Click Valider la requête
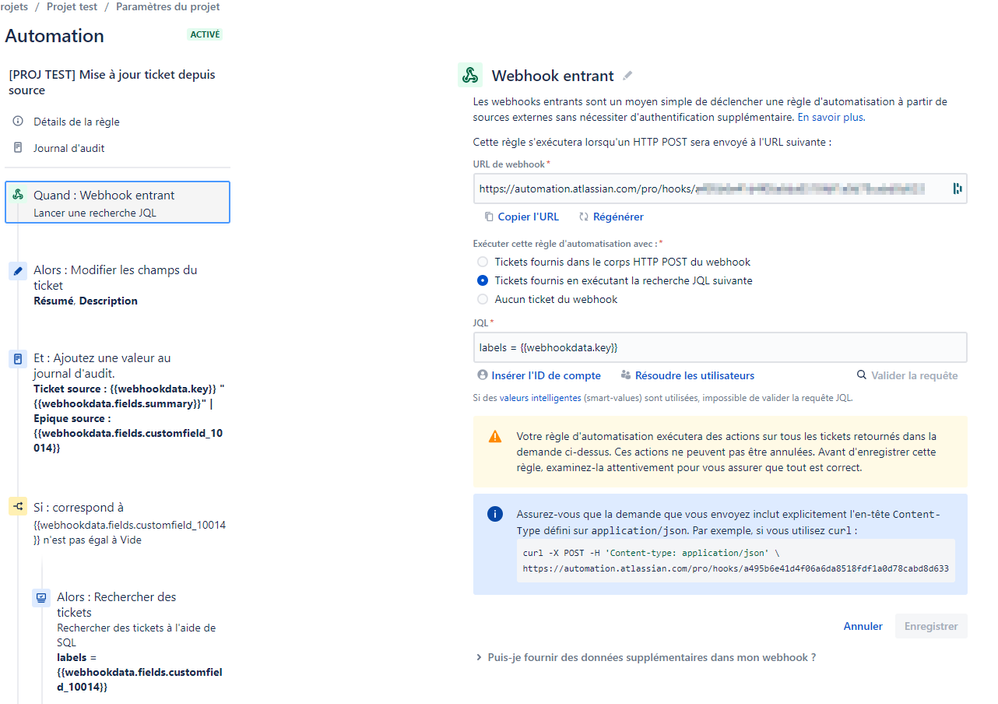Image resolution: width=998 pixels, height=704 pixels. click(x=914, y=376)
